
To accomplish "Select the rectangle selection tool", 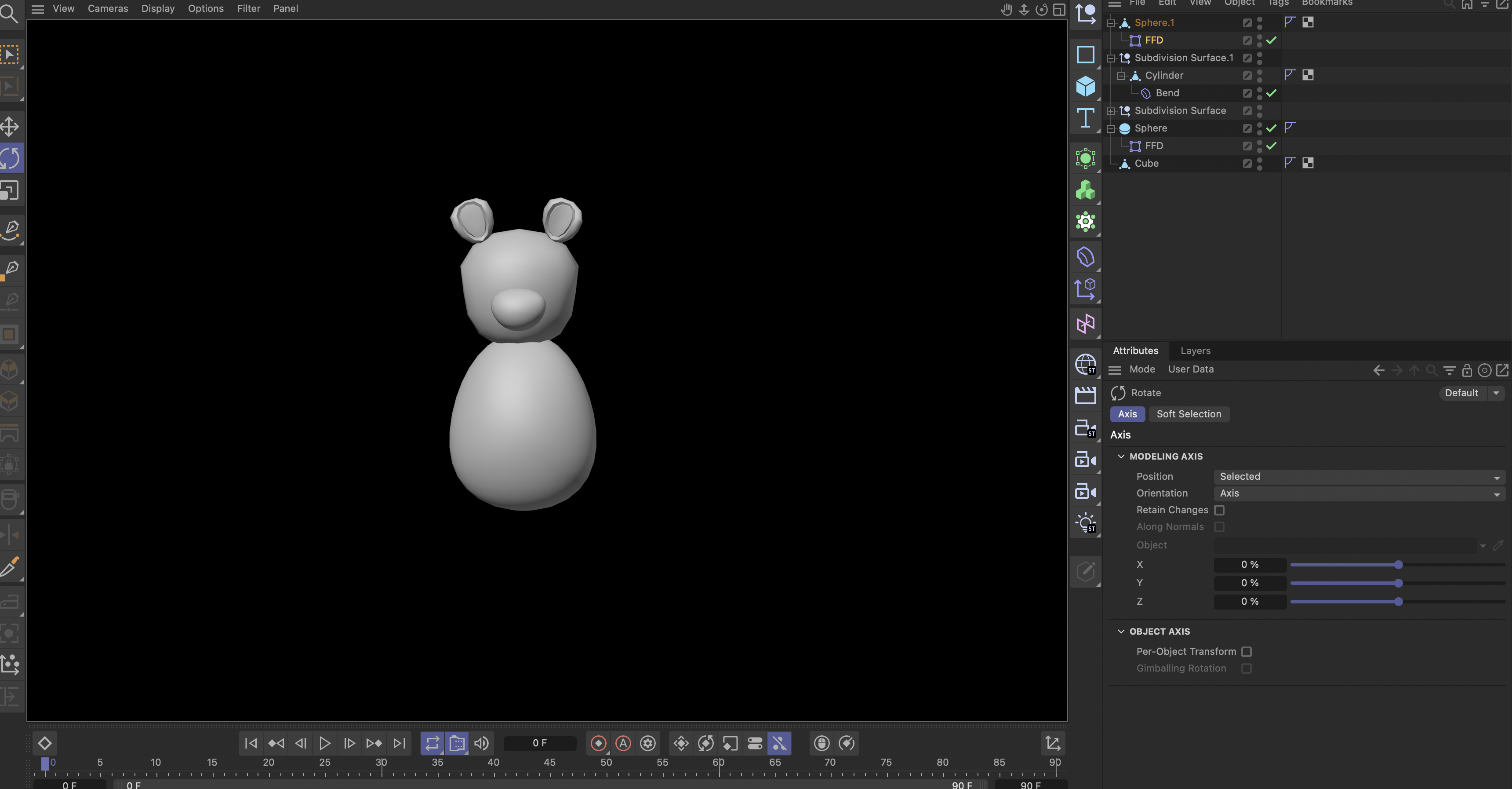I will pyautogui.click(x=9, y=54).
